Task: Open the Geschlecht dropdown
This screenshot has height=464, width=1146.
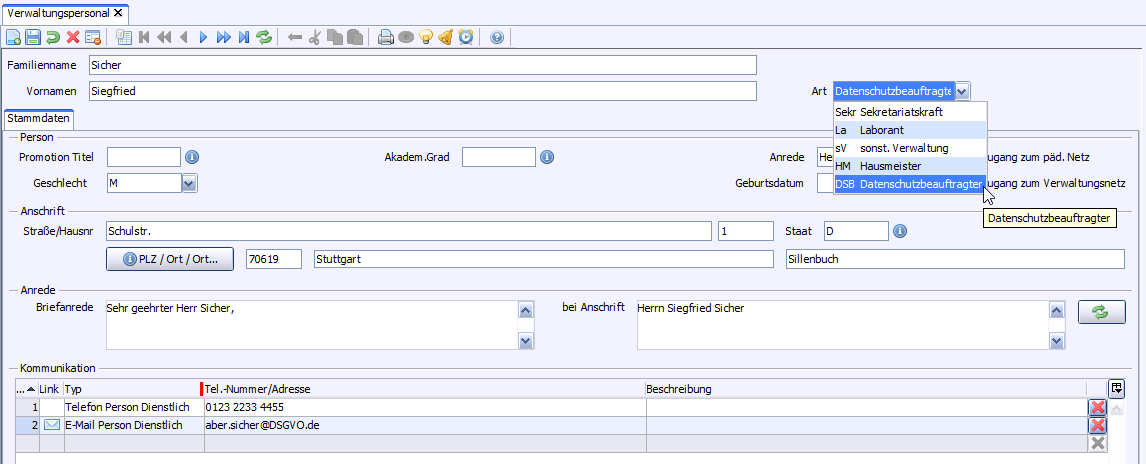Action: coord(189,183)
